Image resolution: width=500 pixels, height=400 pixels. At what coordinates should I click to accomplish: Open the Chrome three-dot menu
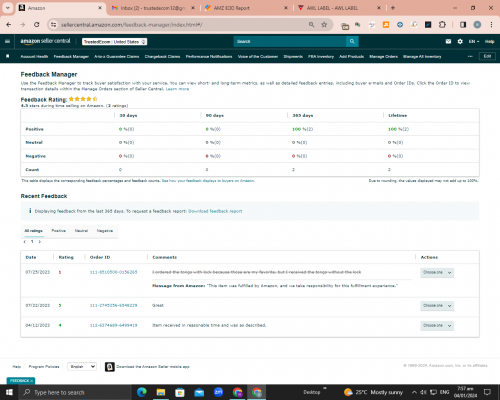(491, 25)
